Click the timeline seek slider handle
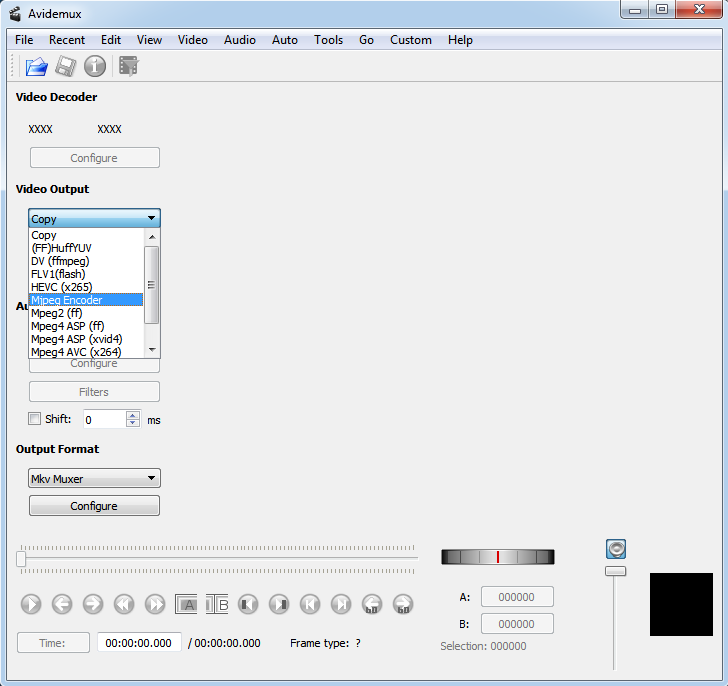 coord(21,559)
